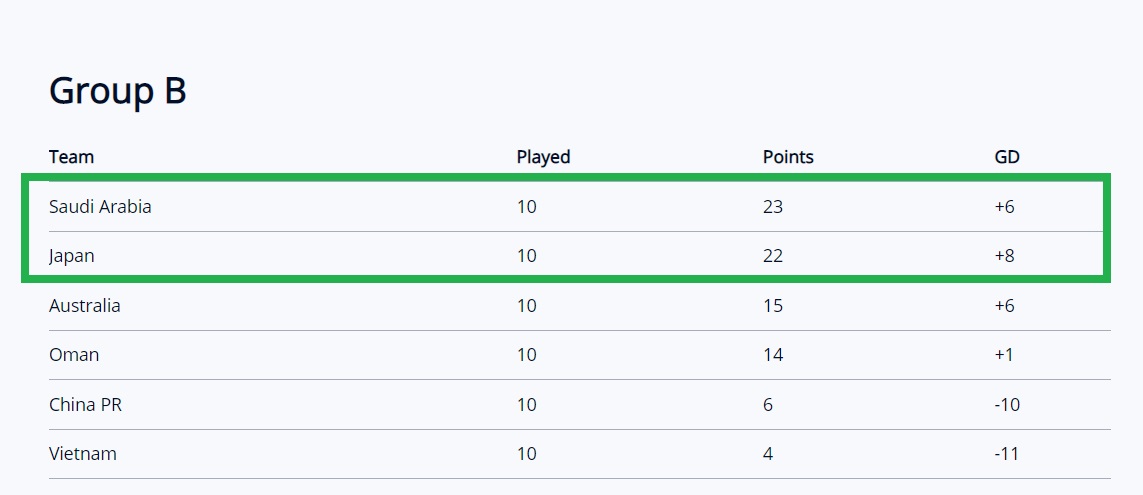The image size is (1143, 495).
Task: Select the GD column header
Action: (x=1007, y=157)
